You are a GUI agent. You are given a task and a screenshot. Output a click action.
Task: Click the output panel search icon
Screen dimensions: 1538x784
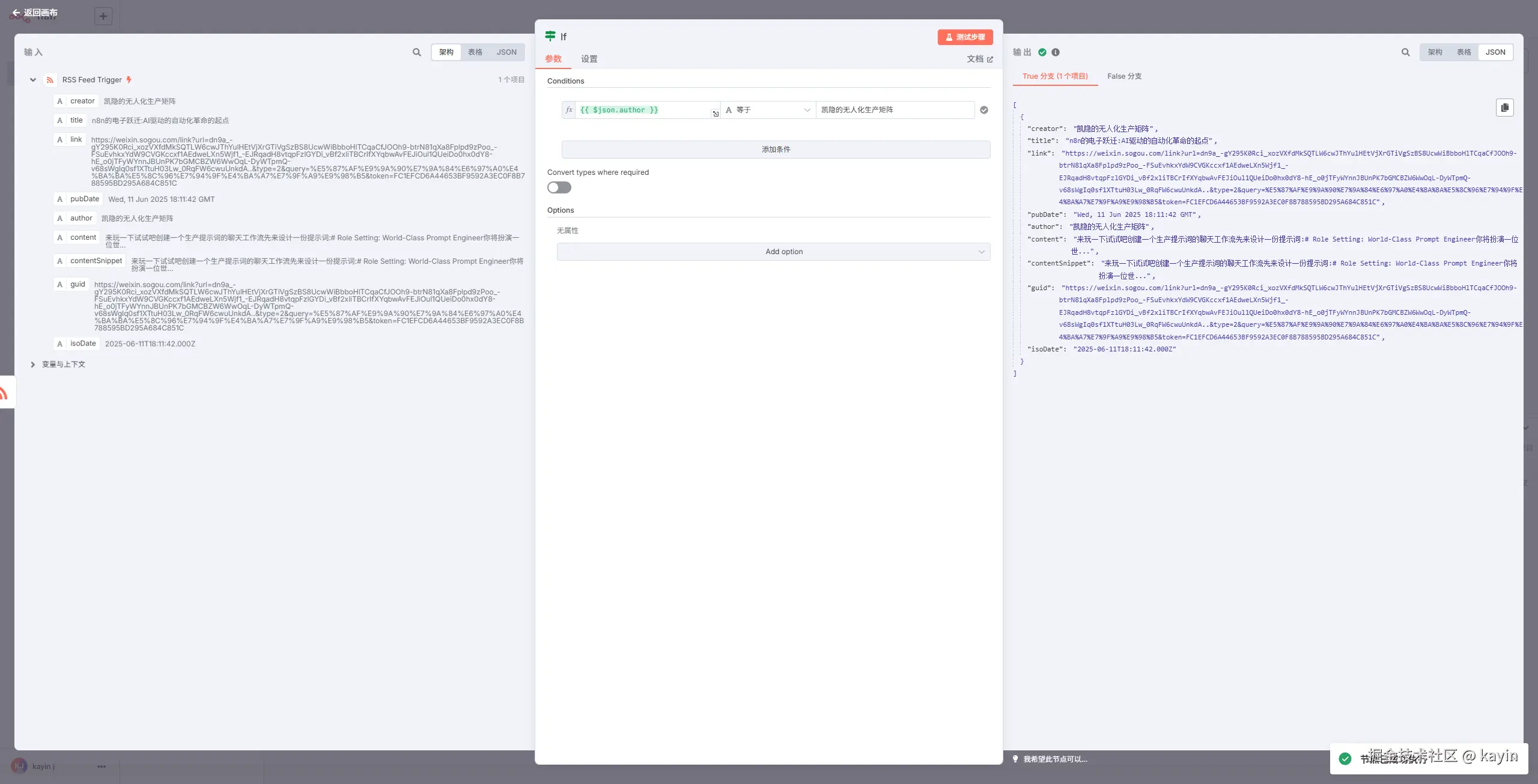(1405, 52)
